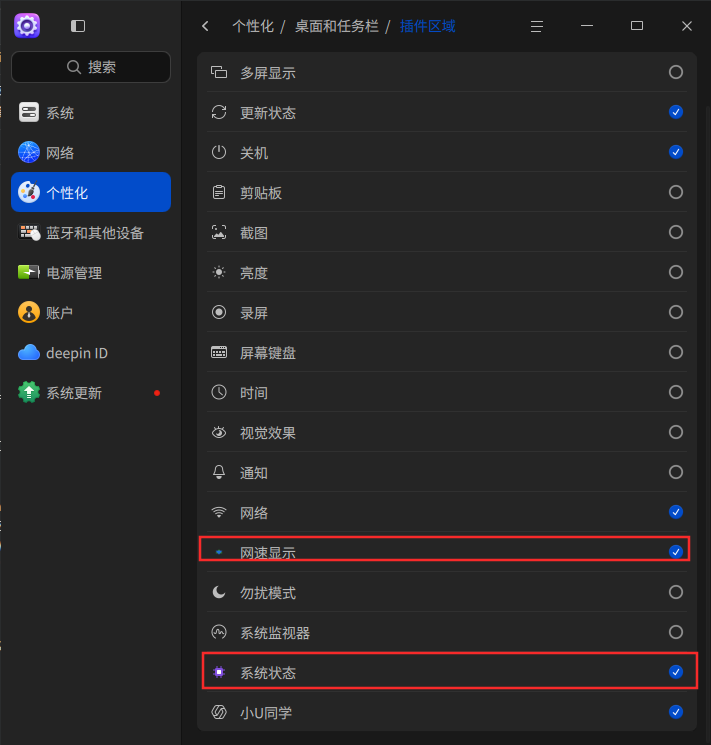The height and width of the screenshot is (745, 711).
Task: Maximize the Control Center window
Action: point(637,26)
